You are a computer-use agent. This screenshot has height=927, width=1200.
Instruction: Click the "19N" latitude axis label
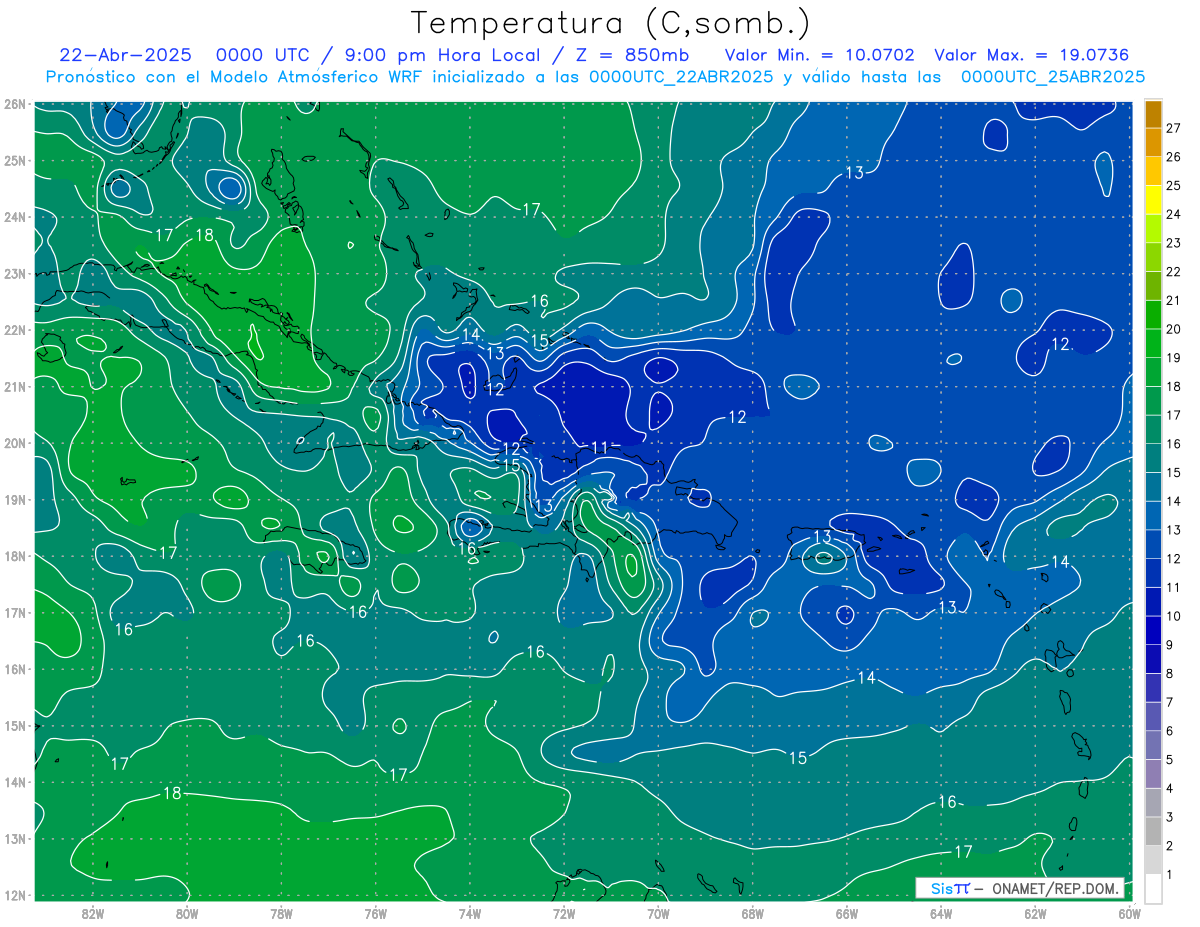click(15, 500)
